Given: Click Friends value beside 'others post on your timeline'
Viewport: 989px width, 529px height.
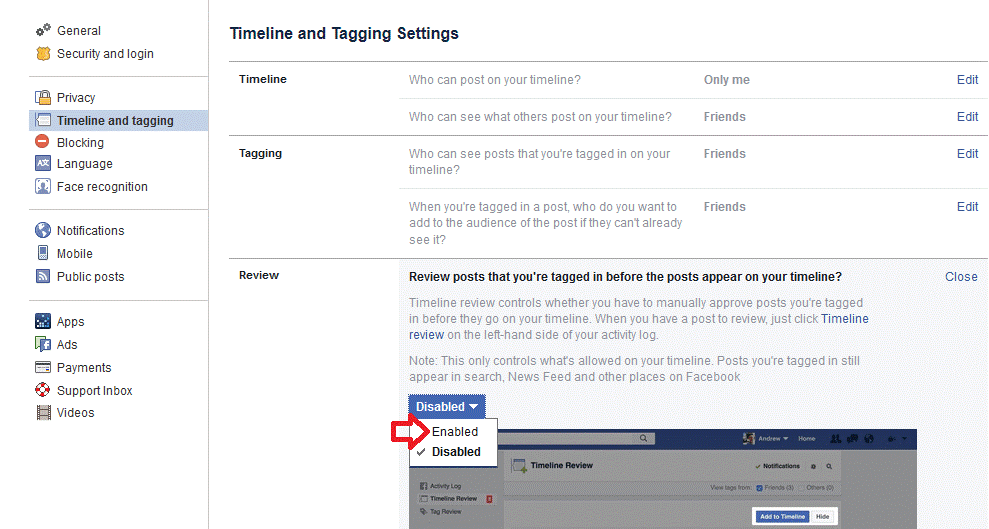Looking at the screenshot, I should [x=725, y=117].
